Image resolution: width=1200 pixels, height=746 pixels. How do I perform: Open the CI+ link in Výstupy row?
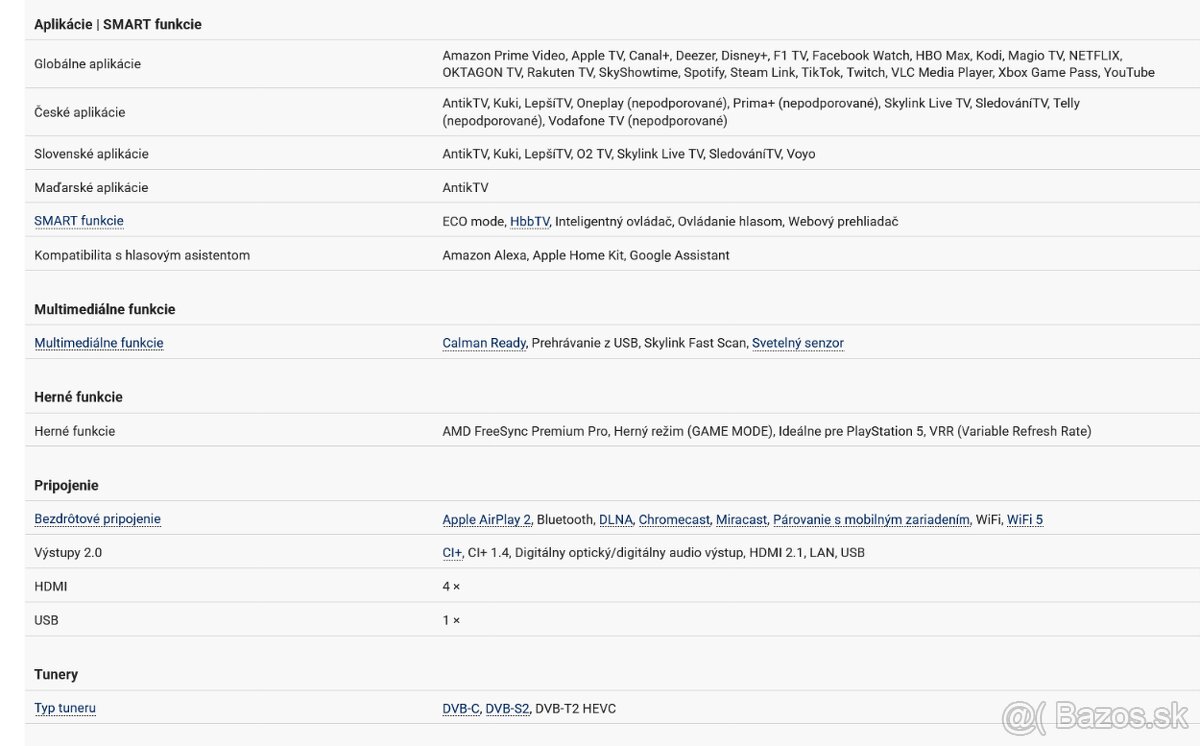pos(452,553)
